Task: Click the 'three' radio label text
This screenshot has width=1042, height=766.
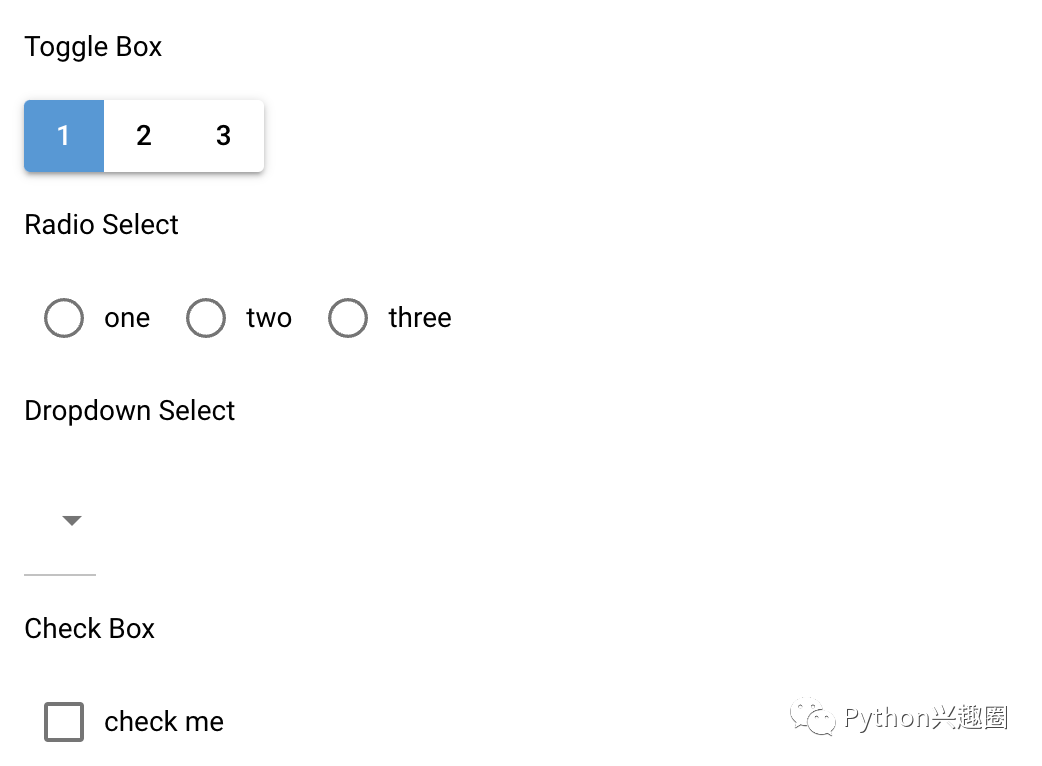Action: point(420,318)
